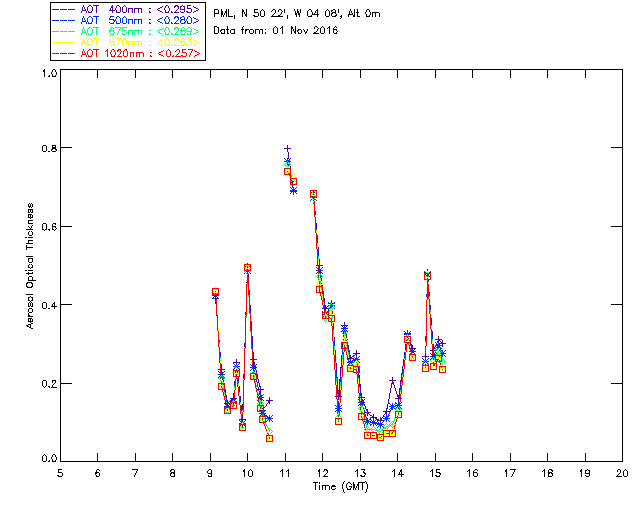Click the y-axis value 0.2

(x=49, y=384)
